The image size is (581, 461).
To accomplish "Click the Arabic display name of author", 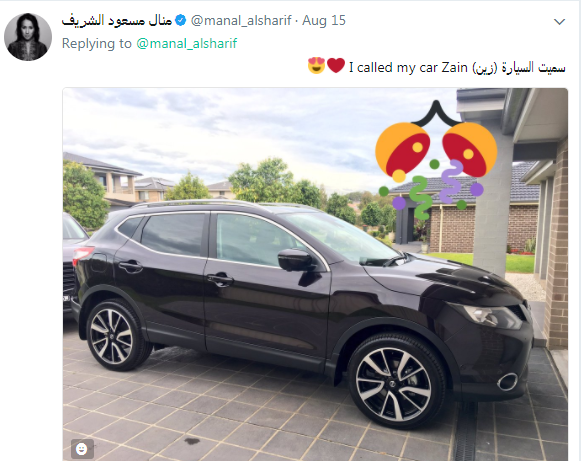I will (117, 20).
